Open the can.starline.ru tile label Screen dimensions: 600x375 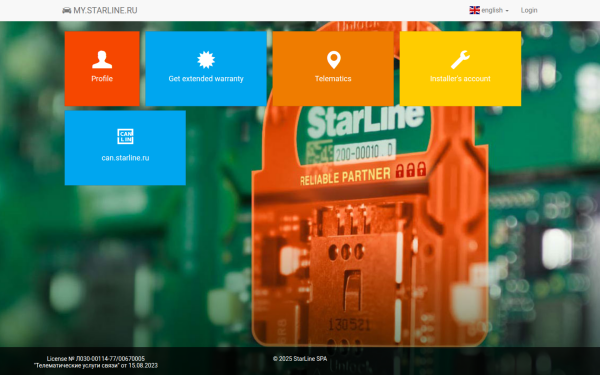point(125,158)
